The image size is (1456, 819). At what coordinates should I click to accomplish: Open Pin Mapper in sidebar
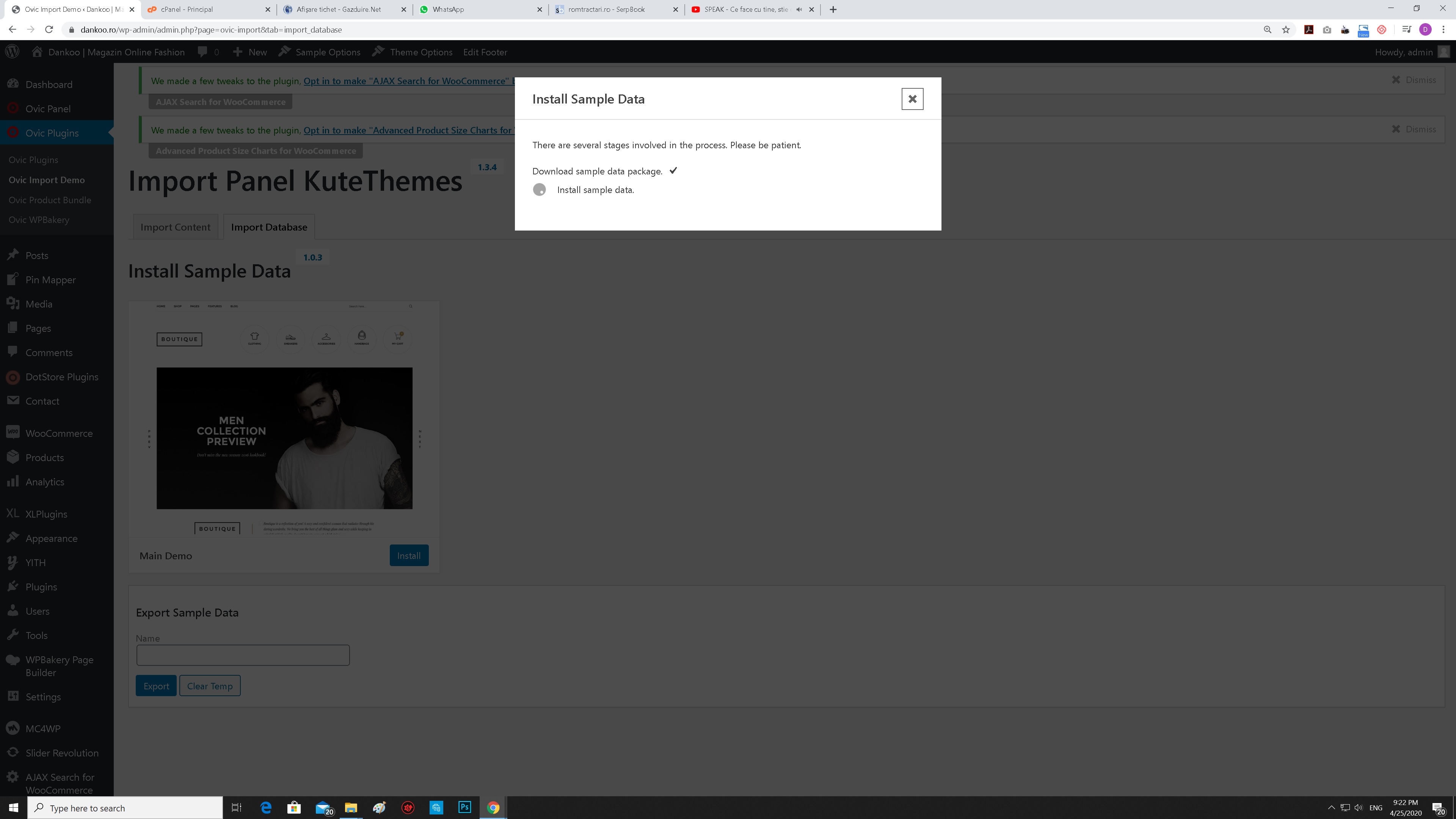coord(56,280)
